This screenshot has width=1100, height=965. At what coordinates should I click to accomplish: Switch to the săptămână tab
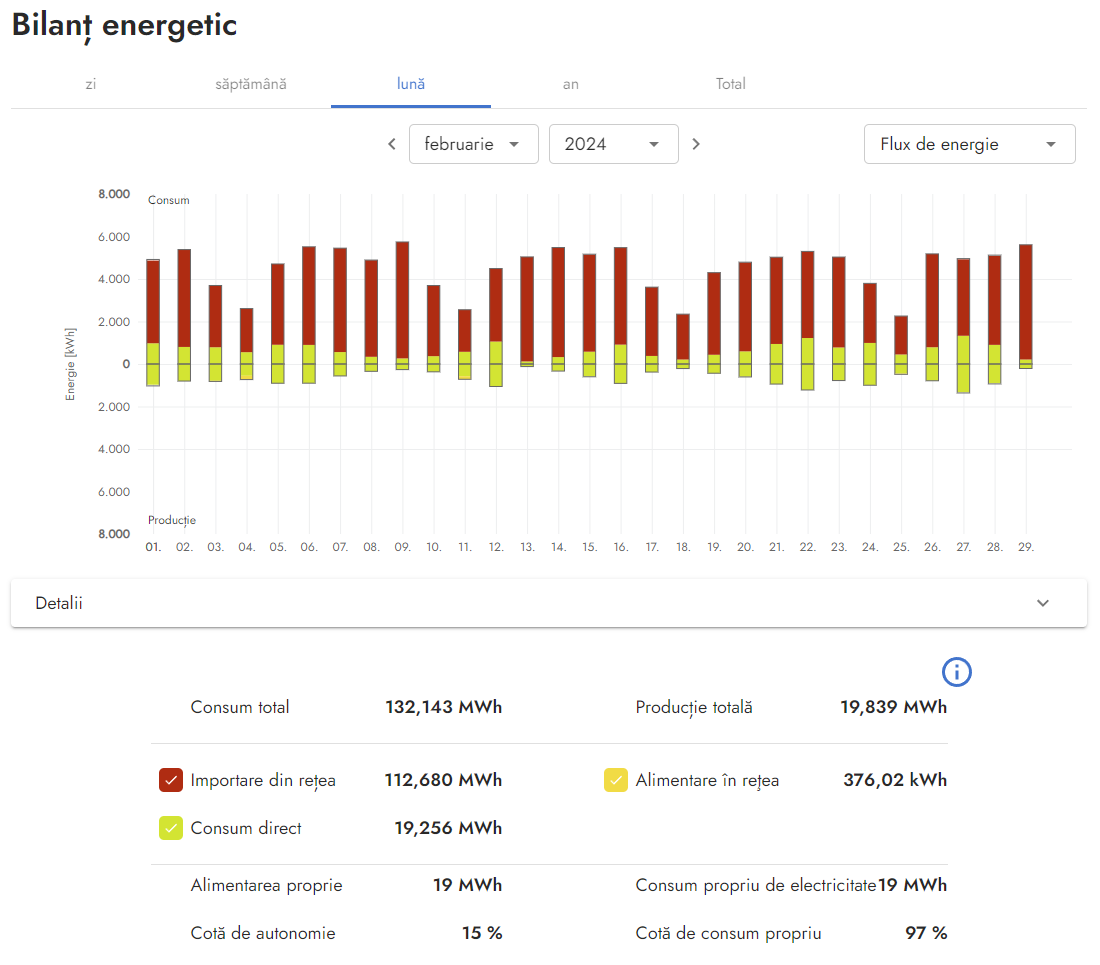coord(251,84)
